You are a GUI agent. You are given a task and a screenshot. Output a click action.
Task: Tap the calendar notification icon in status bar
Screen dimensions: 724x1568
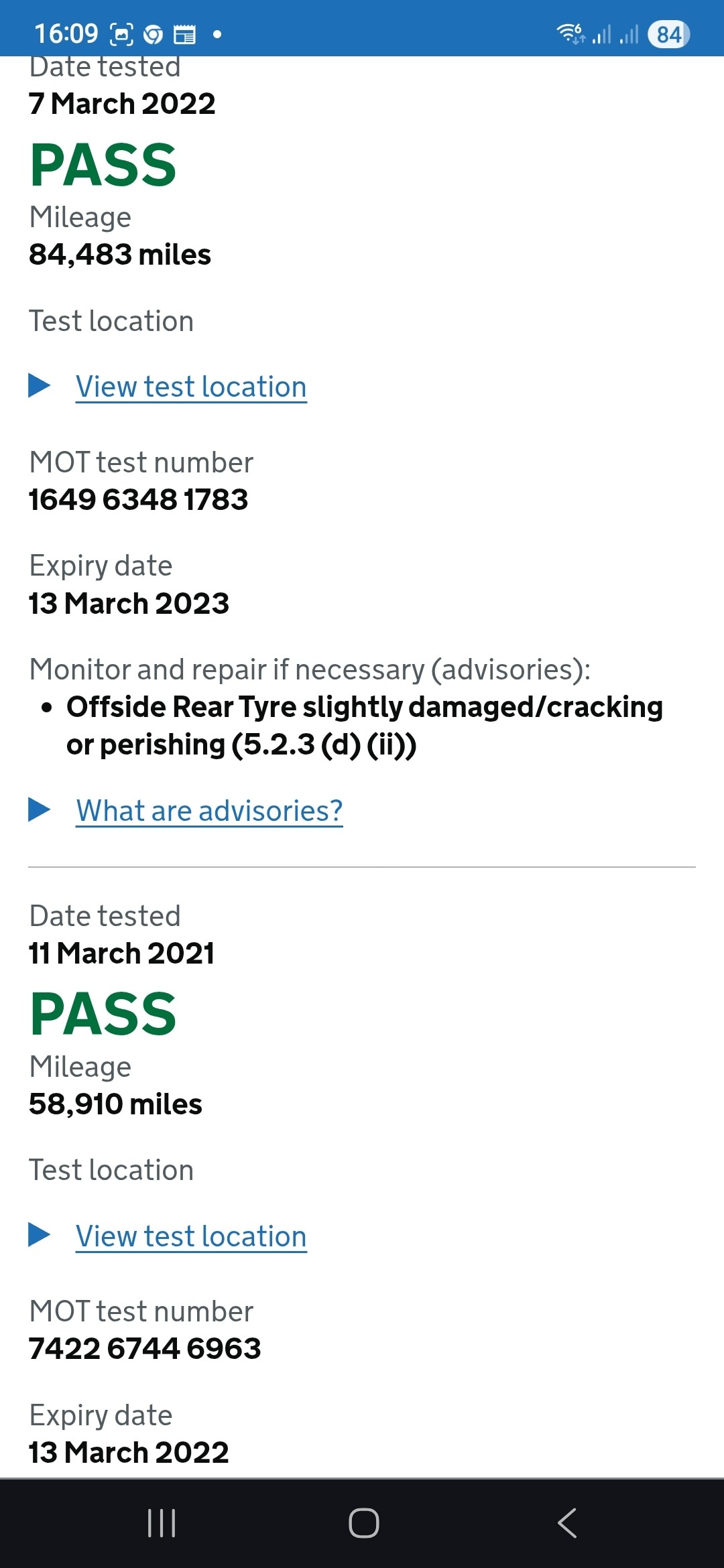(184, 34)
